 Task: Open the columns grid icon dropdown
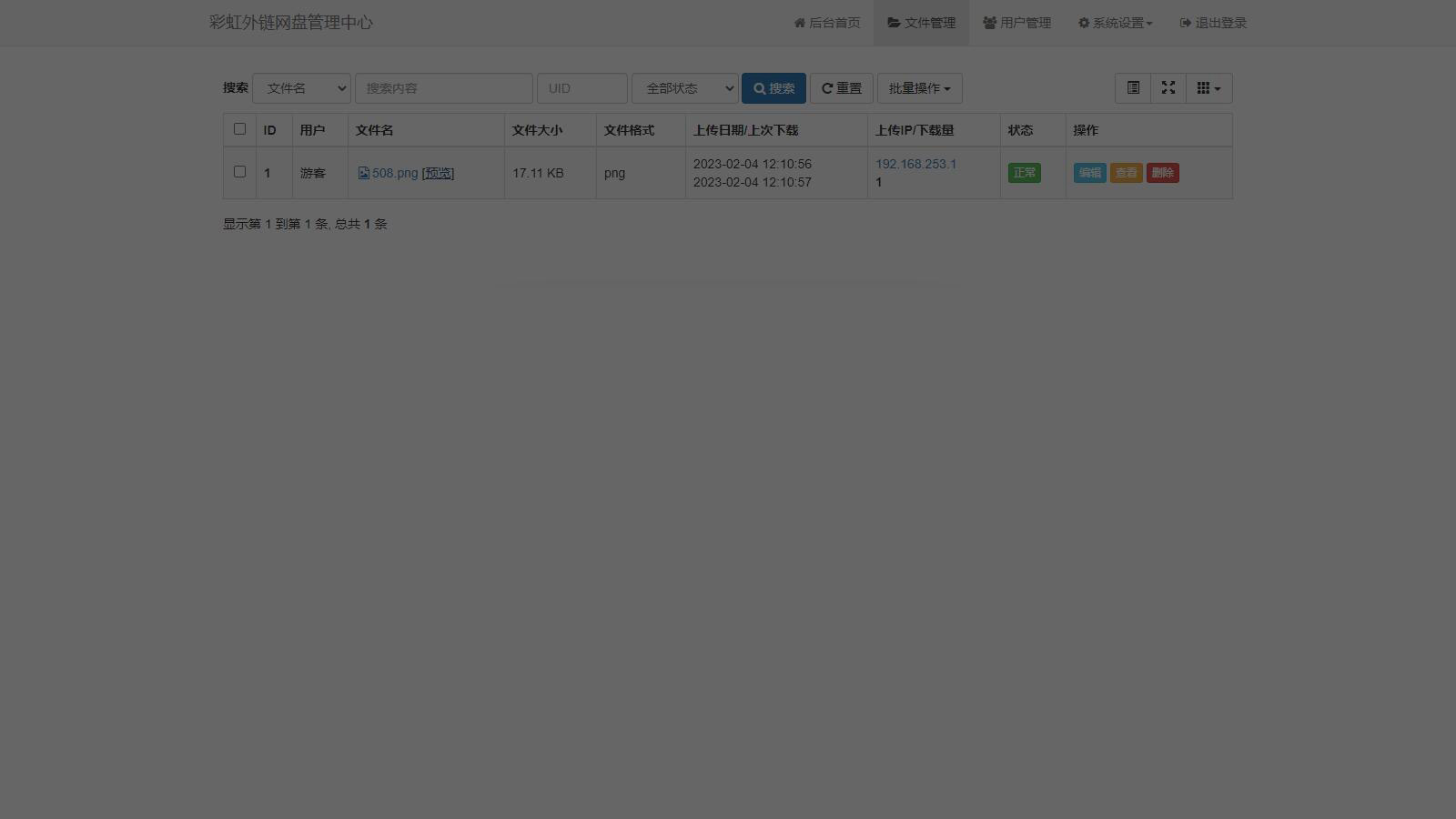pos(1208,88)
